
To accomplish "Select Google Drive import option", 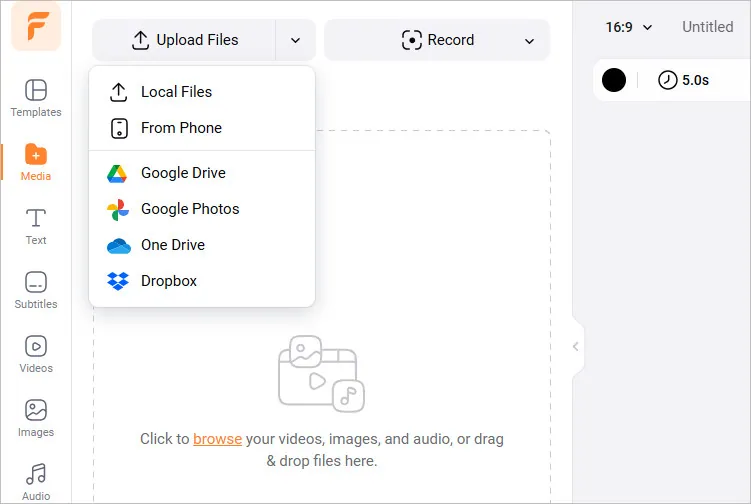I will click(202, 173).
